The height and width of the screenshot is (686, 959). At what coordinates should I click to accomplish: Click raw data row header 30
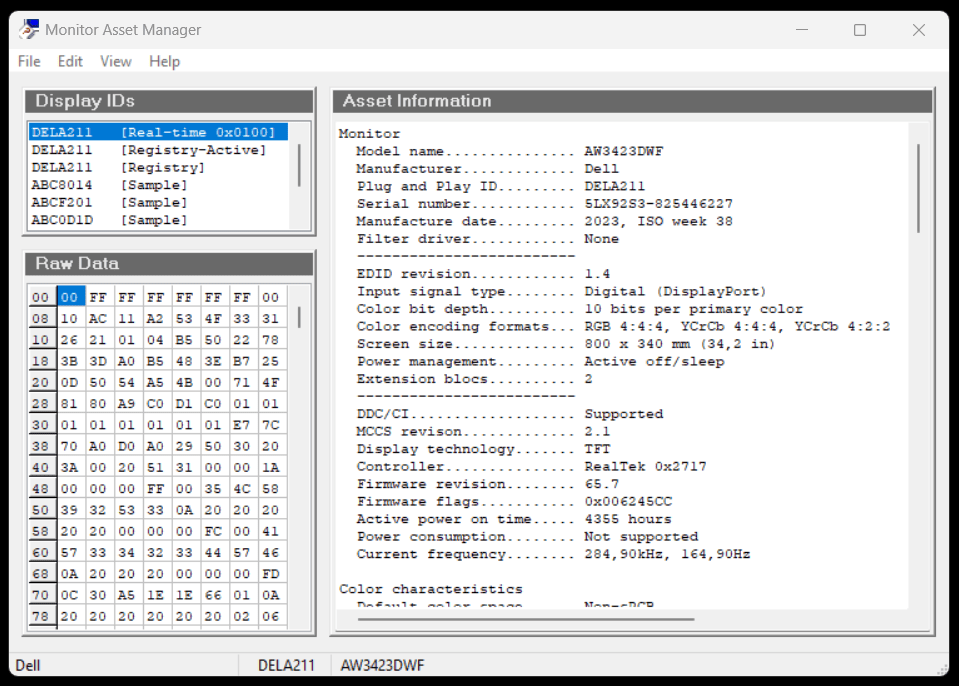tap(42, 425)
